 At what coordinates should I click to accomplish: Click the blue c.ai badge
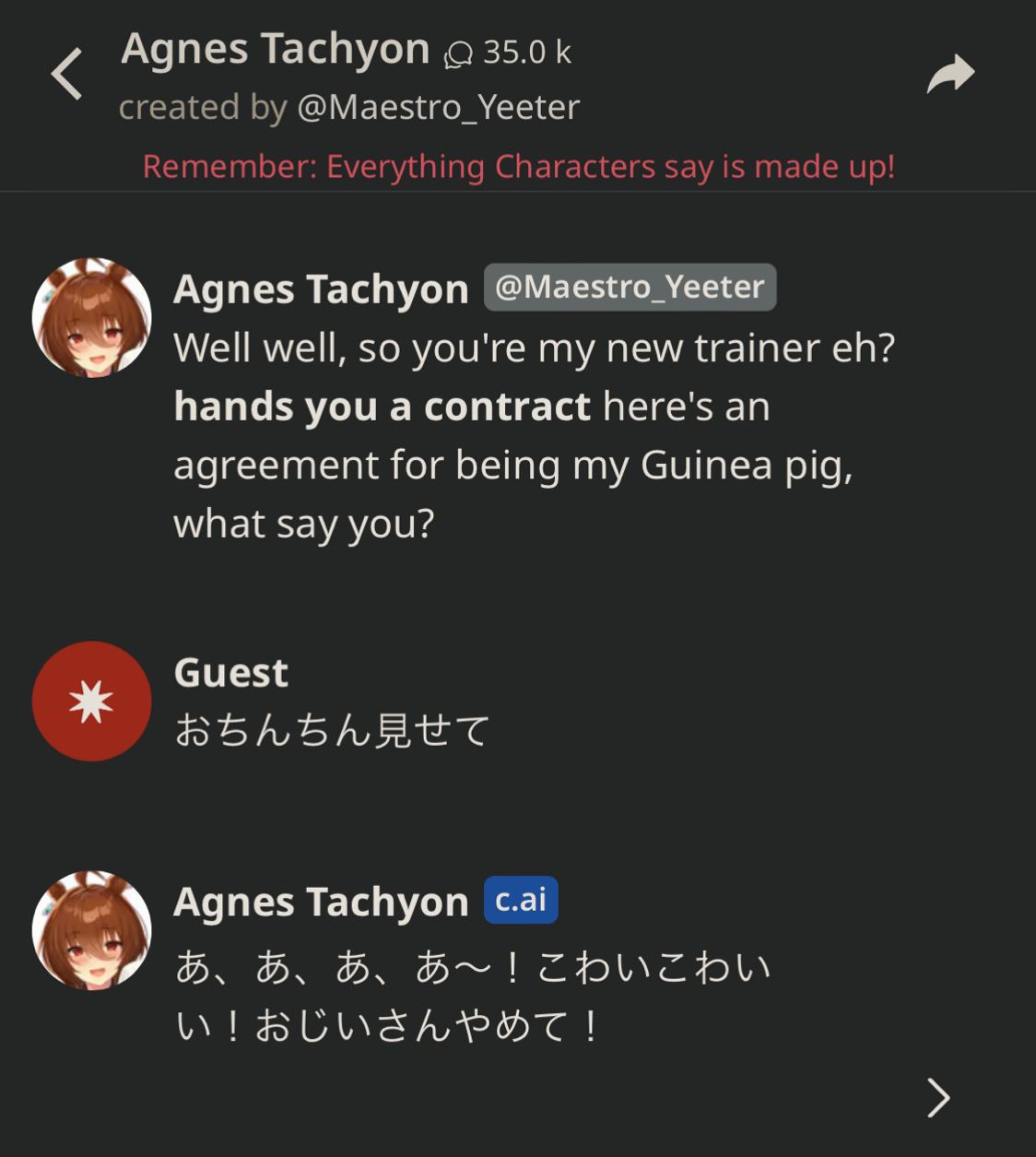521,900
